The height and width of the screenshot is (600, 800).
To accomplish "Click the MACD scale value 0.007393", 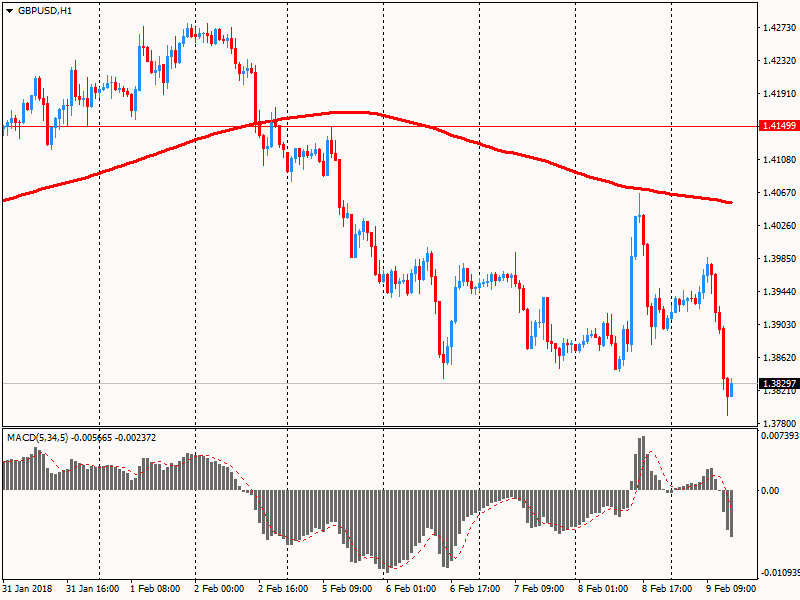I will pyautogui.click(x=780, y=436).
